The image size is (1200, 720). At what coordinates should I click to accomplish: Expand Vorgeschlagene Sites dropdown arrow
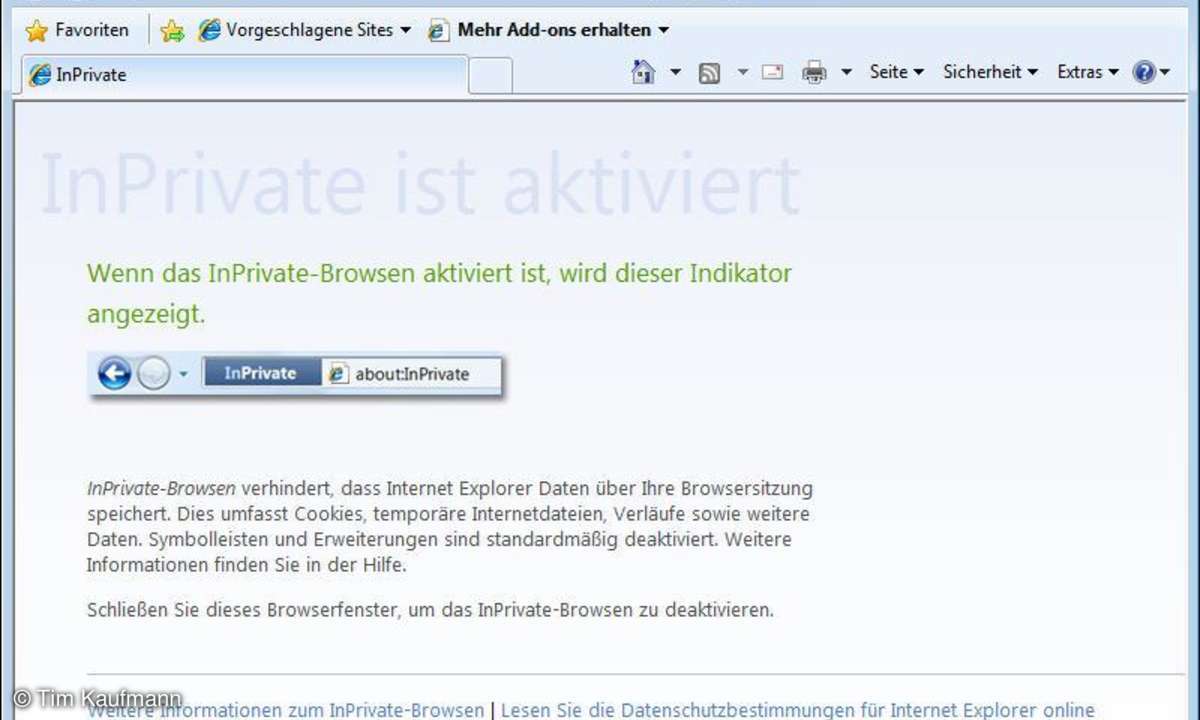pyautogui.click(x=405, y=31)
